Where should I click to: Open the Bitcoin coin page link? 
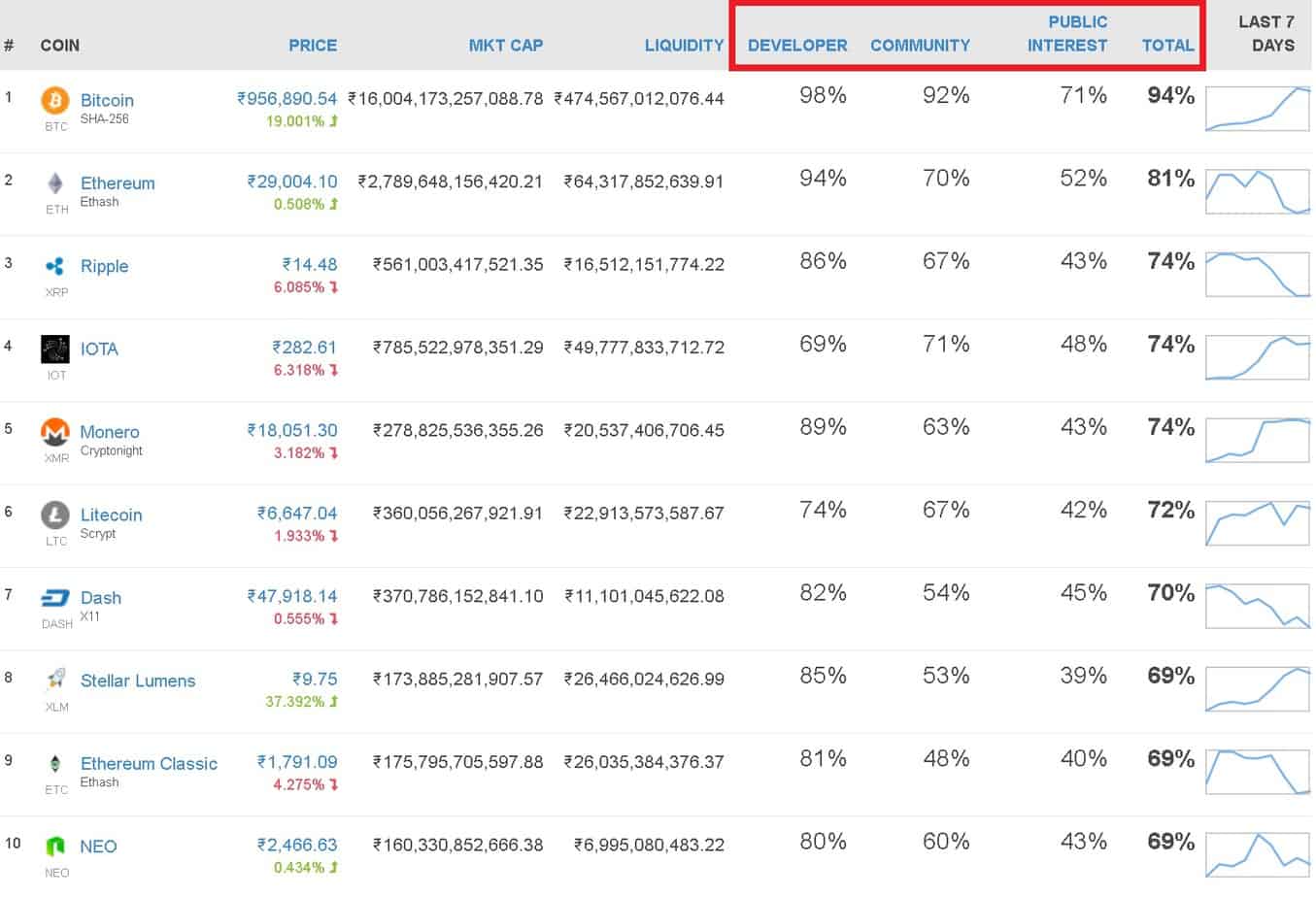click(x=107, y=100)
